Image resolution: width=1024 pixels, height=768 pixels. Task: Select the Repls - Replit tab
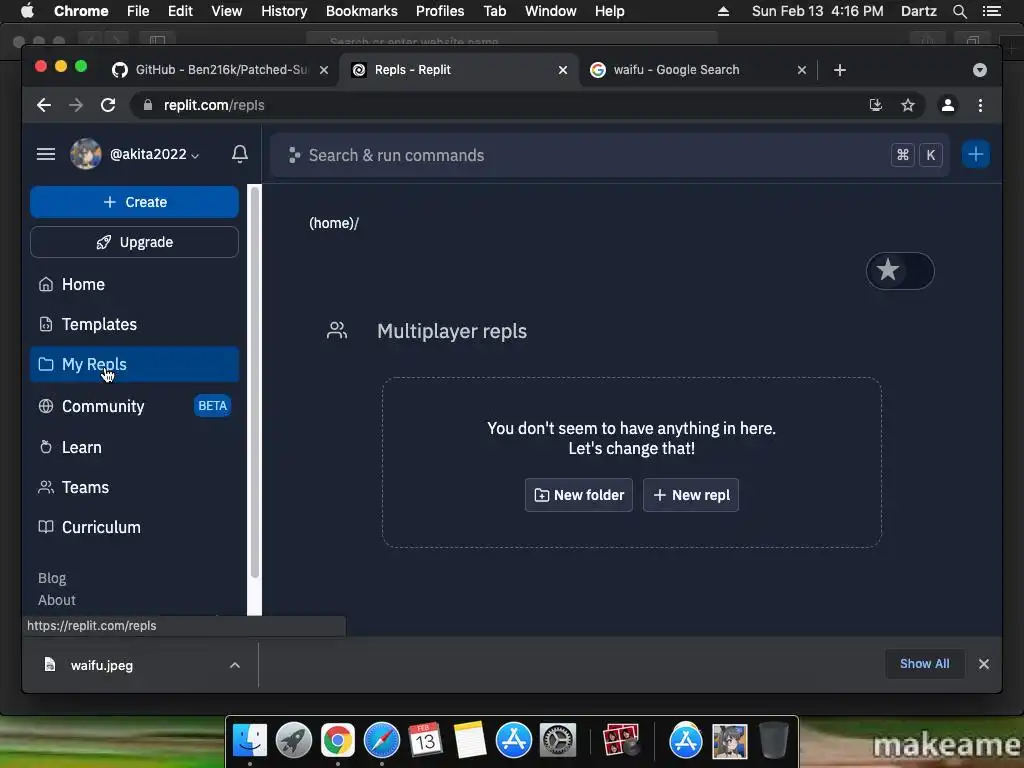[x=459, y=70]
